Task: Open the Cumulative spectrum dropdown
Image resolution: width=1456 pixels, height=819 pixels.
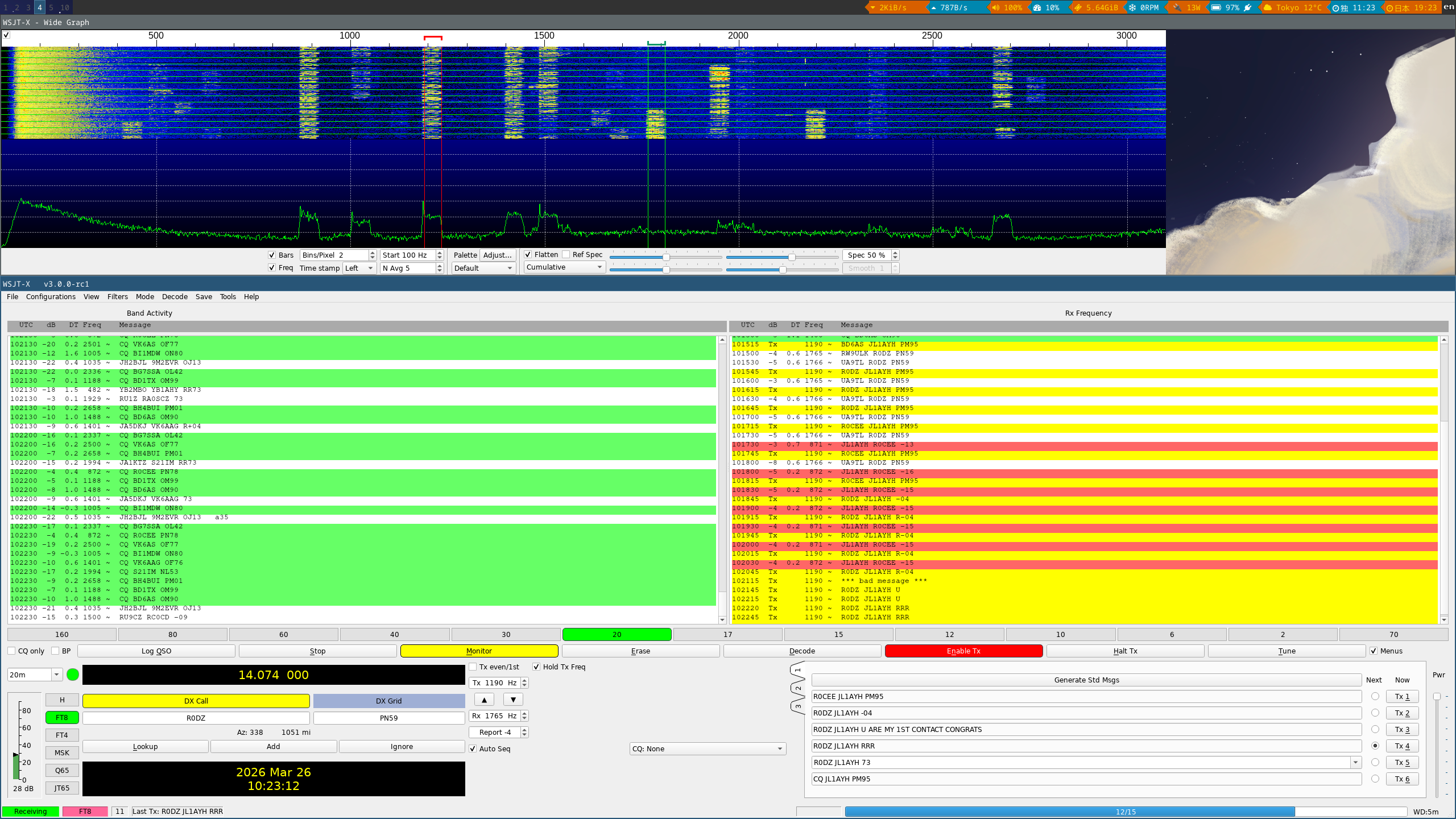Action: point(564,267)
